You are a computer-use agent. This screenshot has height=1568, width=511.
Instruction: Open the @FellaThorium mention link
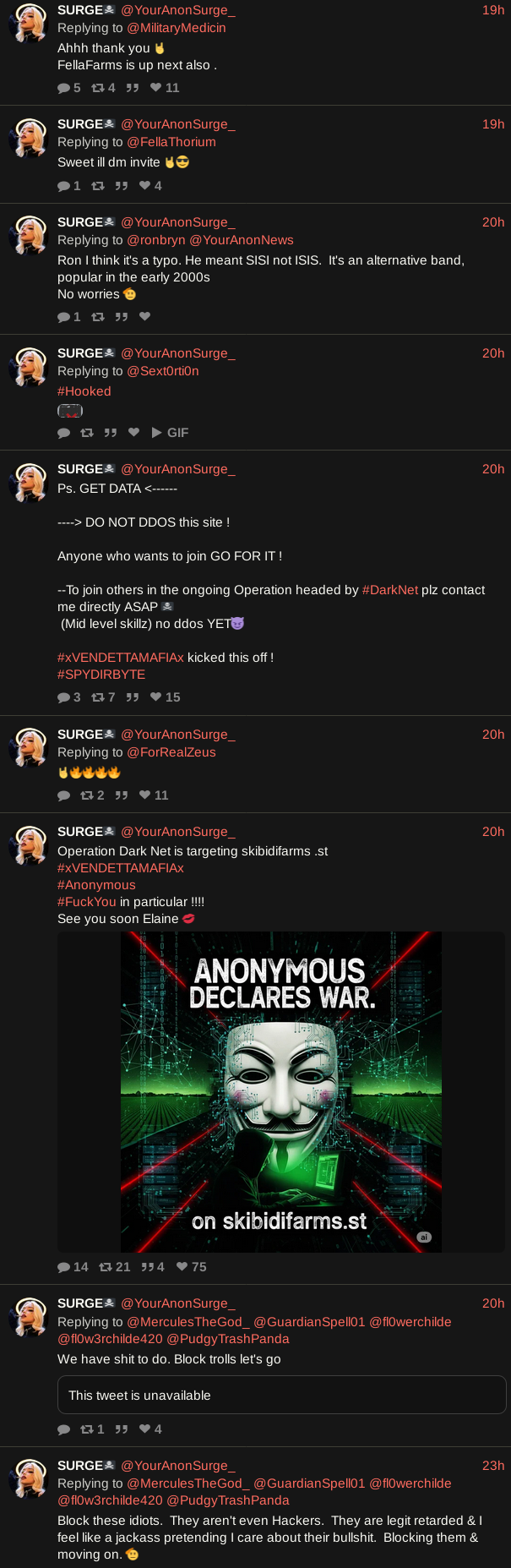click(x=171, y=142)
